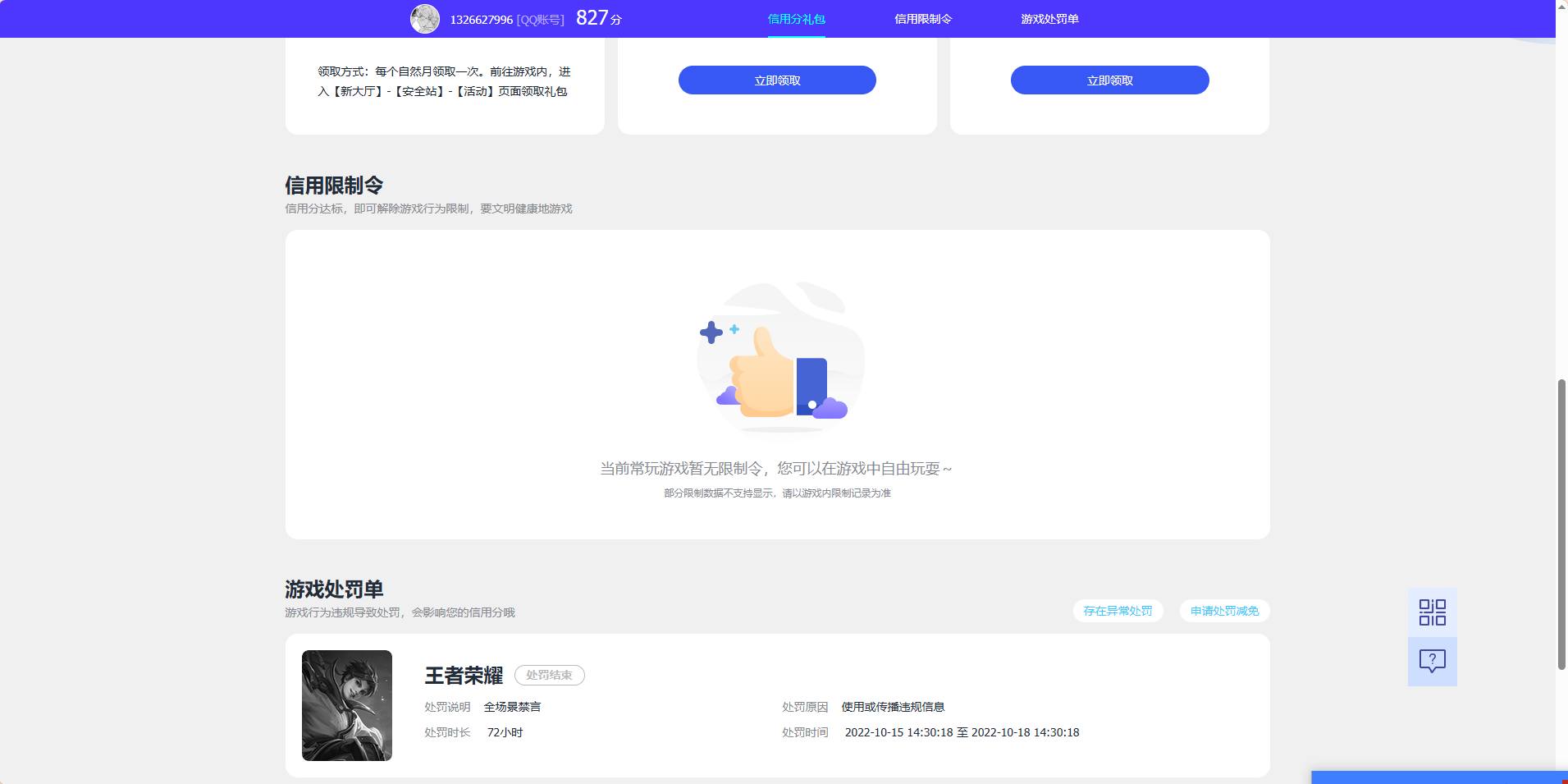Click the 72小时 duration value

click(505, 732)
